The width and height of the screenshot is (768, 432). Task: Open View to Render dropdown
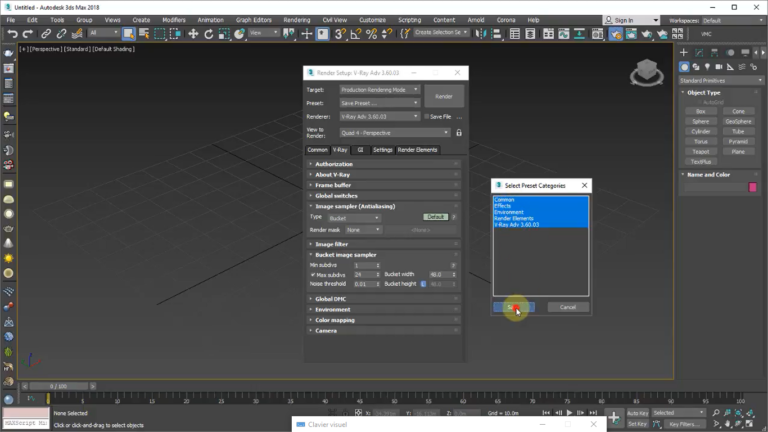395,133
